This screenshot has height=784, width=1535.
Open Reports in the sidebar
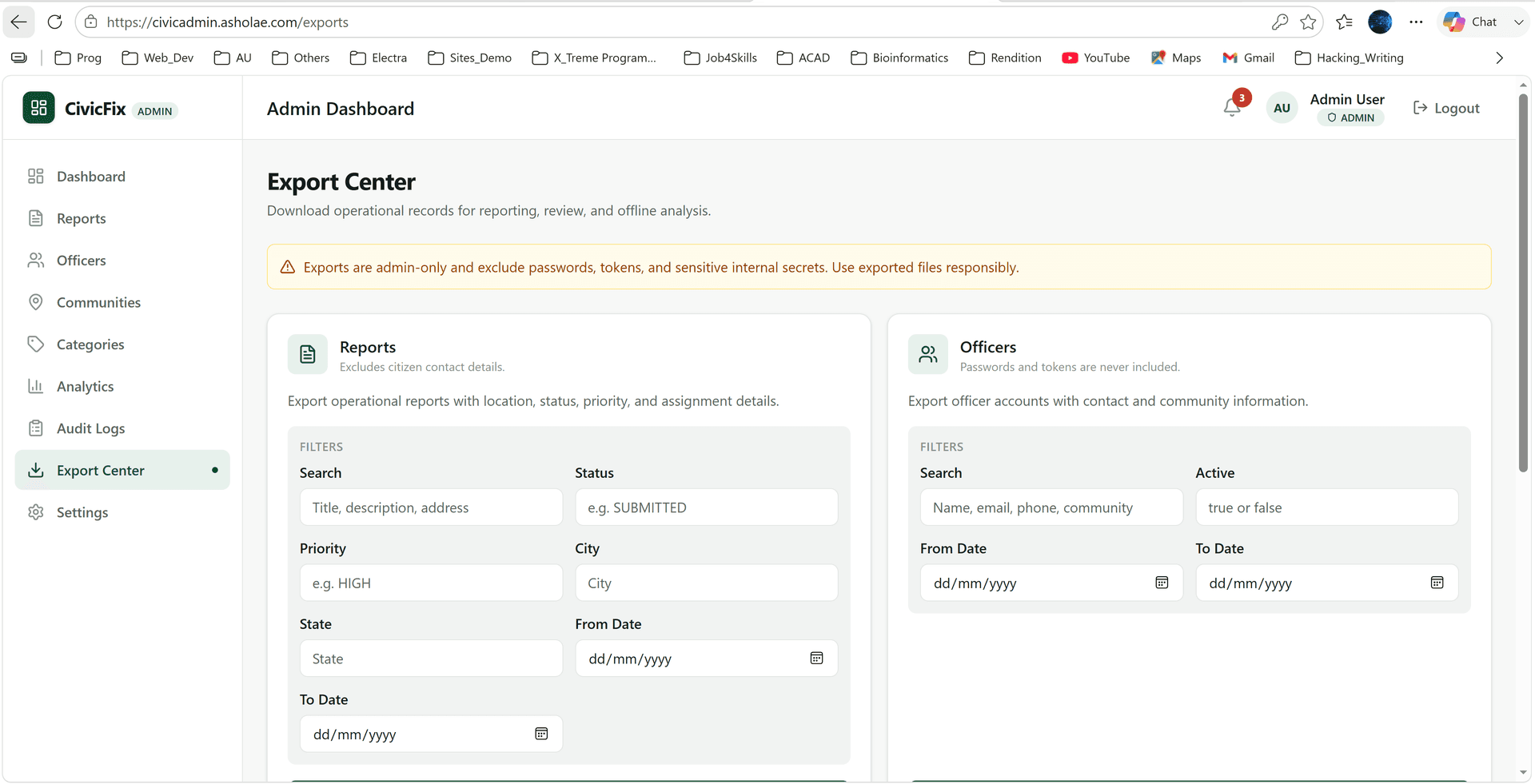click(x=122, y=218)
